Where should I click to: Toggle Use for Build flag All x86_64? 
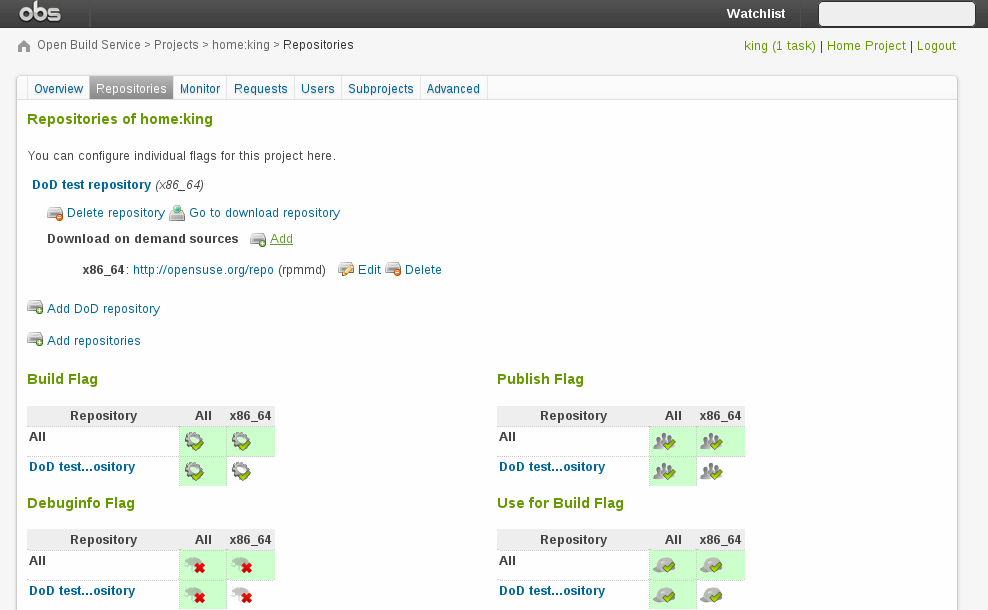pos(711,565)
